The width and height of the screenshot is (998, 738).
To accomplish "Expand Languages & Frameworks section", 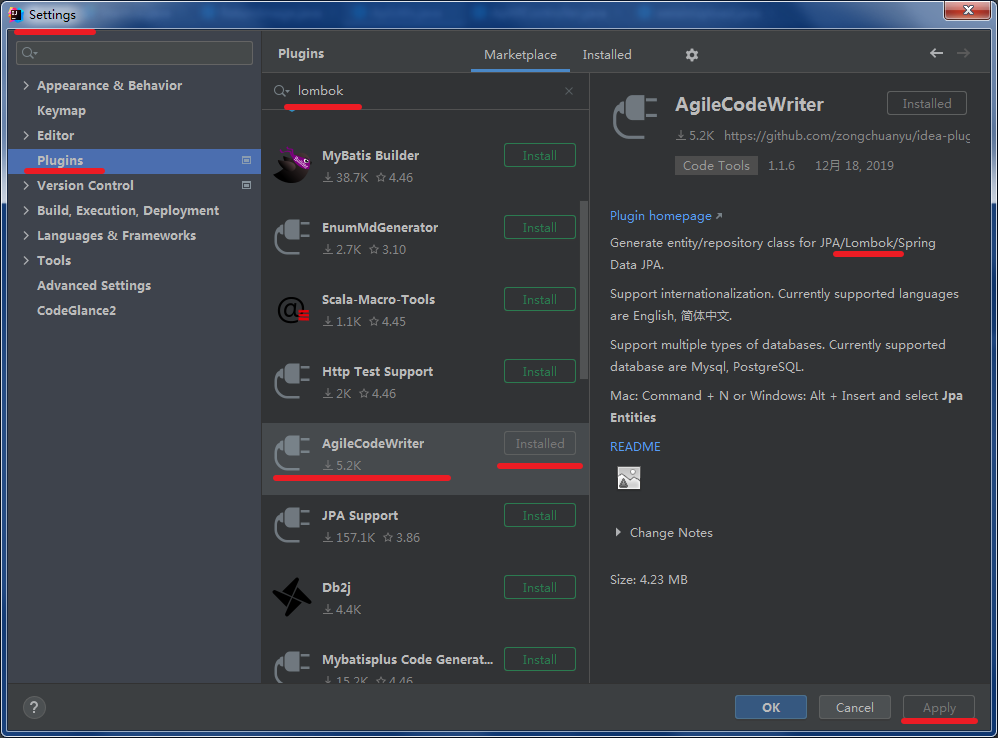I will [26, 235].
